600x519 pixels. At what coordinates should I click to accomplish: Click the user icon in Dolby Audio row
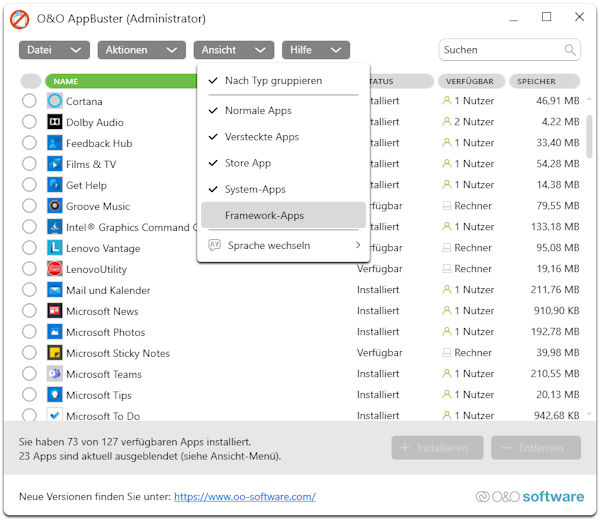point(447,122)
